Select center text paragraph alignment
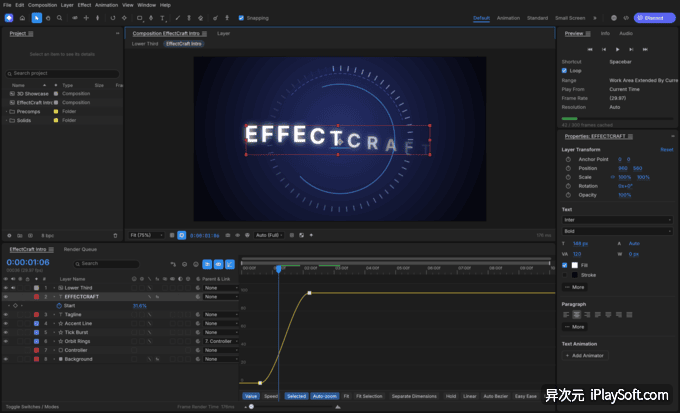Screen dimensions: 680x413 pos(576,315)
